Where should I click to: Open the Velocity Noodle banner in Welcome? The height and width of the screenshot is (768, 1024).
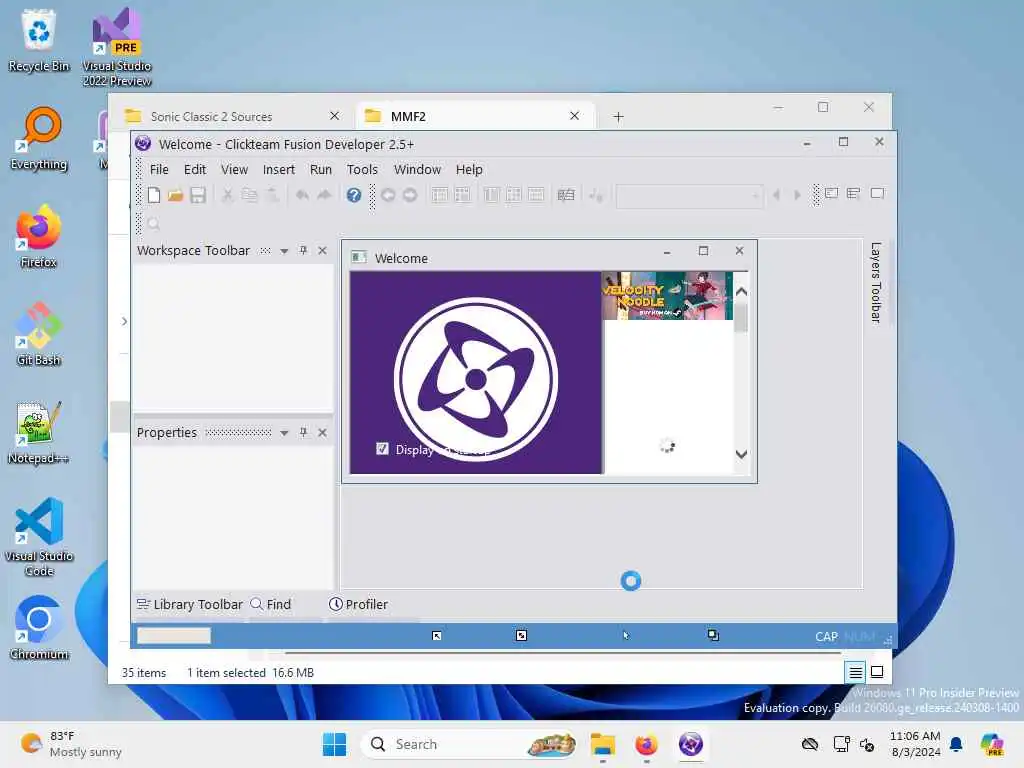click(667, 296)
